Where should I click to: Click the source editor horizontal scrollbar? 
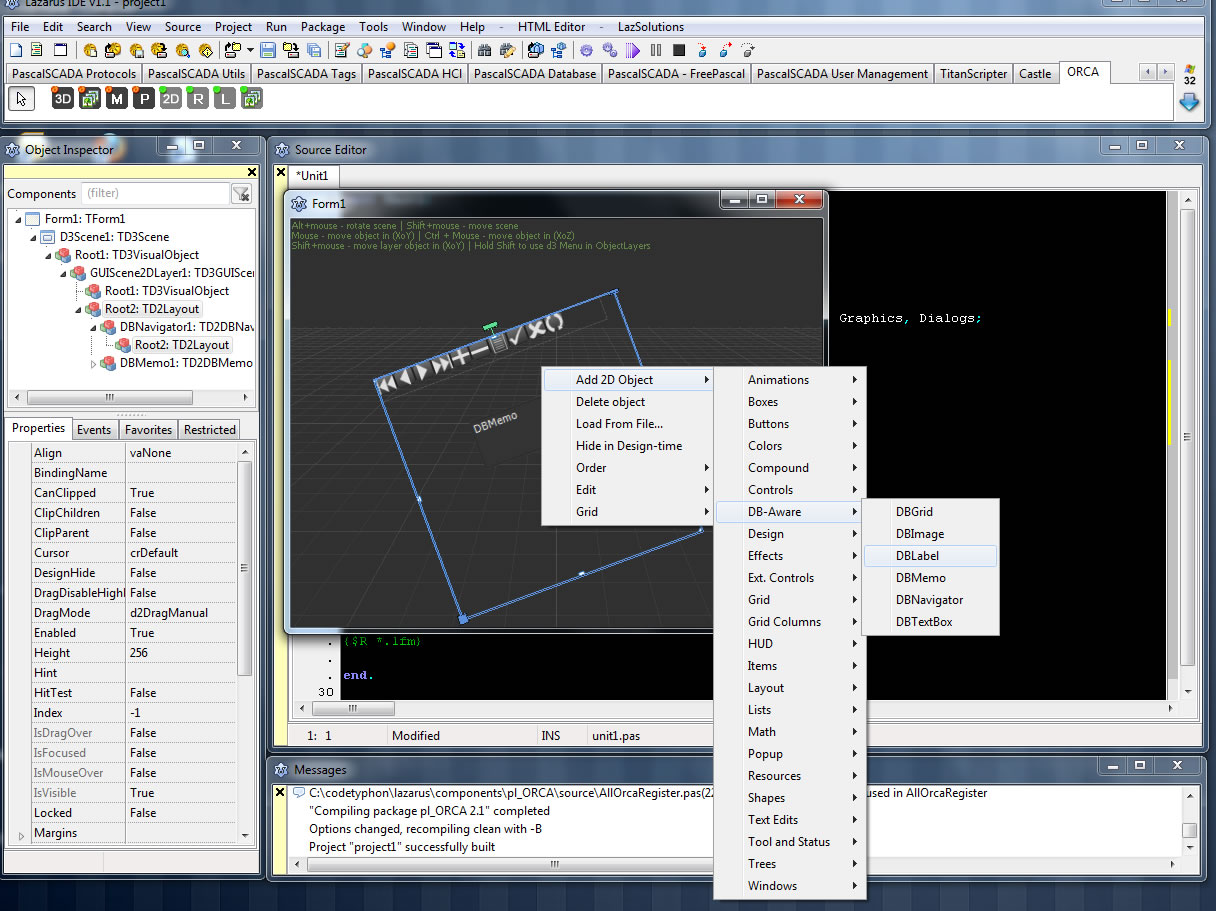(x=736, y=708)
